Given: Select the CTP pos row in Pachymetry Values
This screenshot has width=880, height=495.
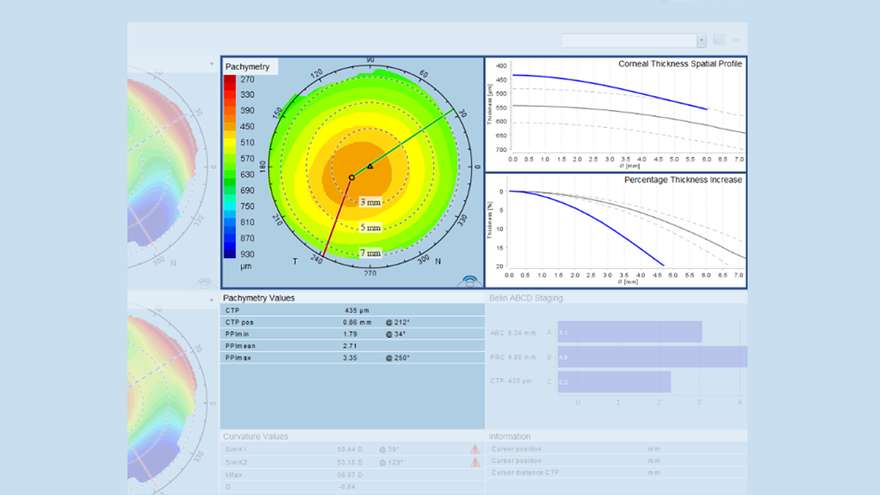Looking at the screenshot, I should click(351, 323).
